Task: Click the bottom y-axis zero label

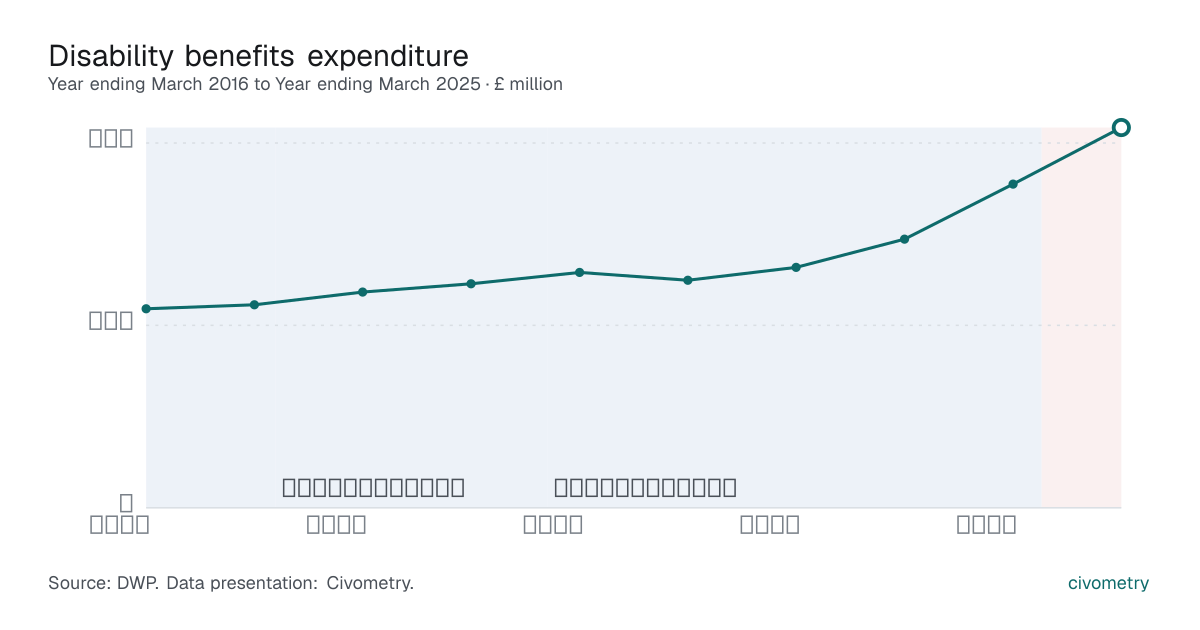Action: click(x=127, y=502)
